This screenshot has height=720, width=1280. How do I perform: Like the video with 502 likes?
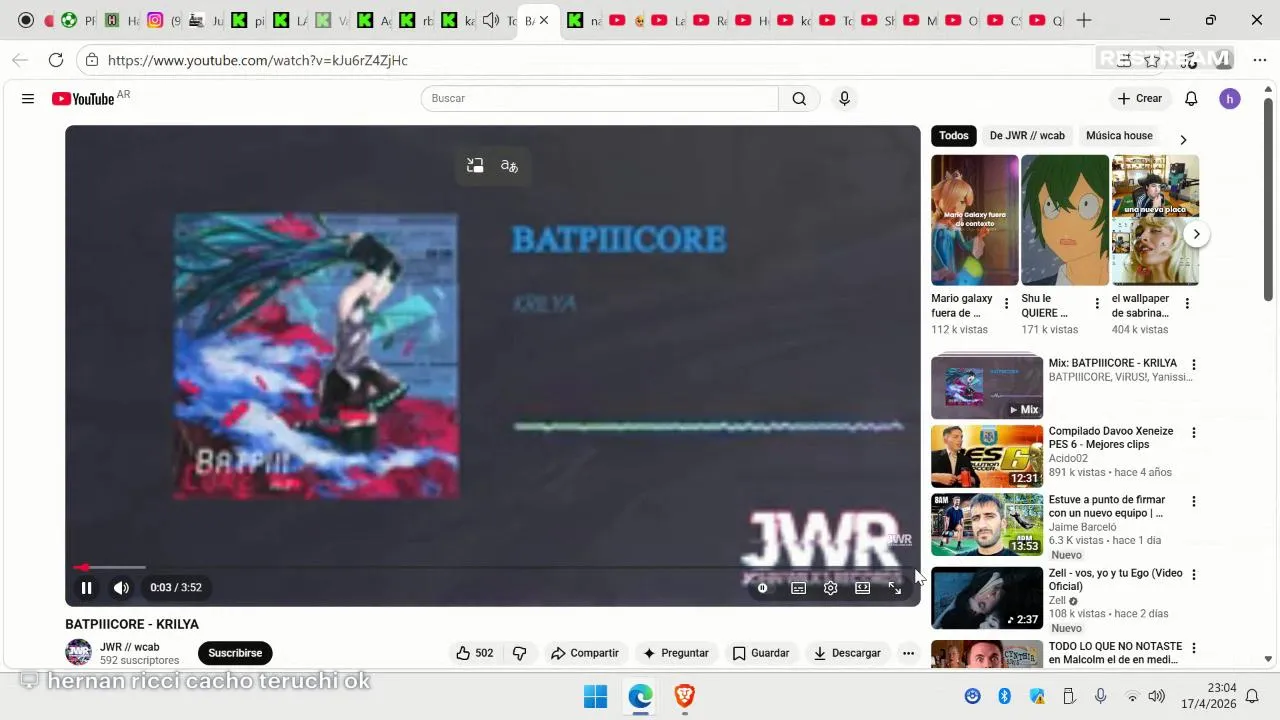(475, 653)
